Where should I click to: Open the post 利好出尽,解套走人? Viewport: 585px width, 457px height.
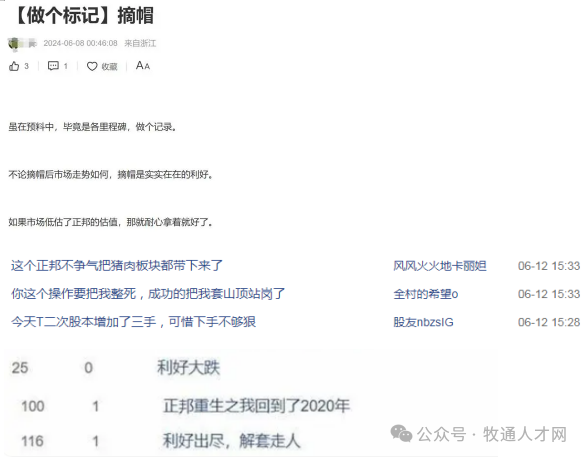pos(231,441)
